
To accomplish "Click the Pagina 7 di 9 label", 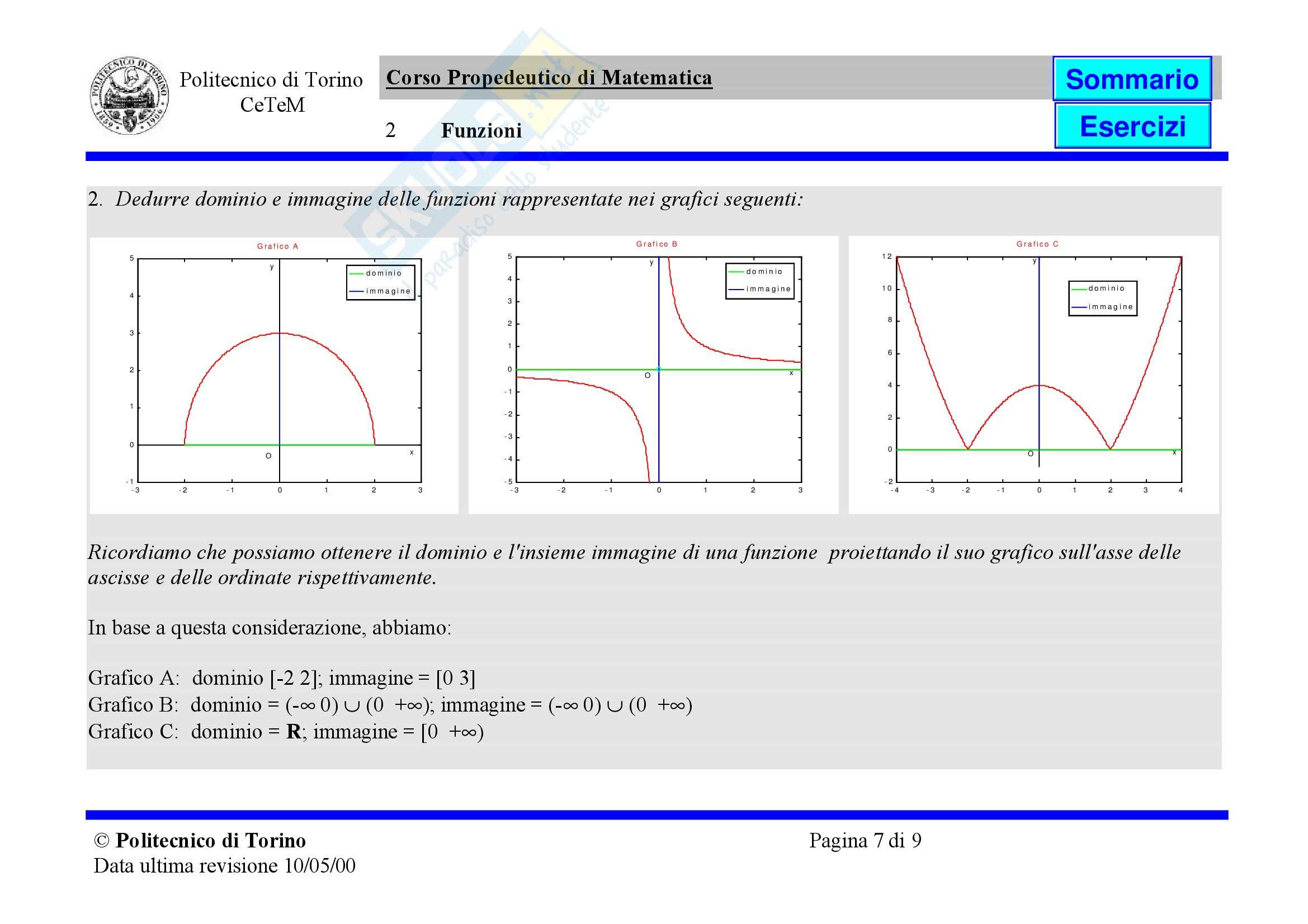I will point(865,840).
